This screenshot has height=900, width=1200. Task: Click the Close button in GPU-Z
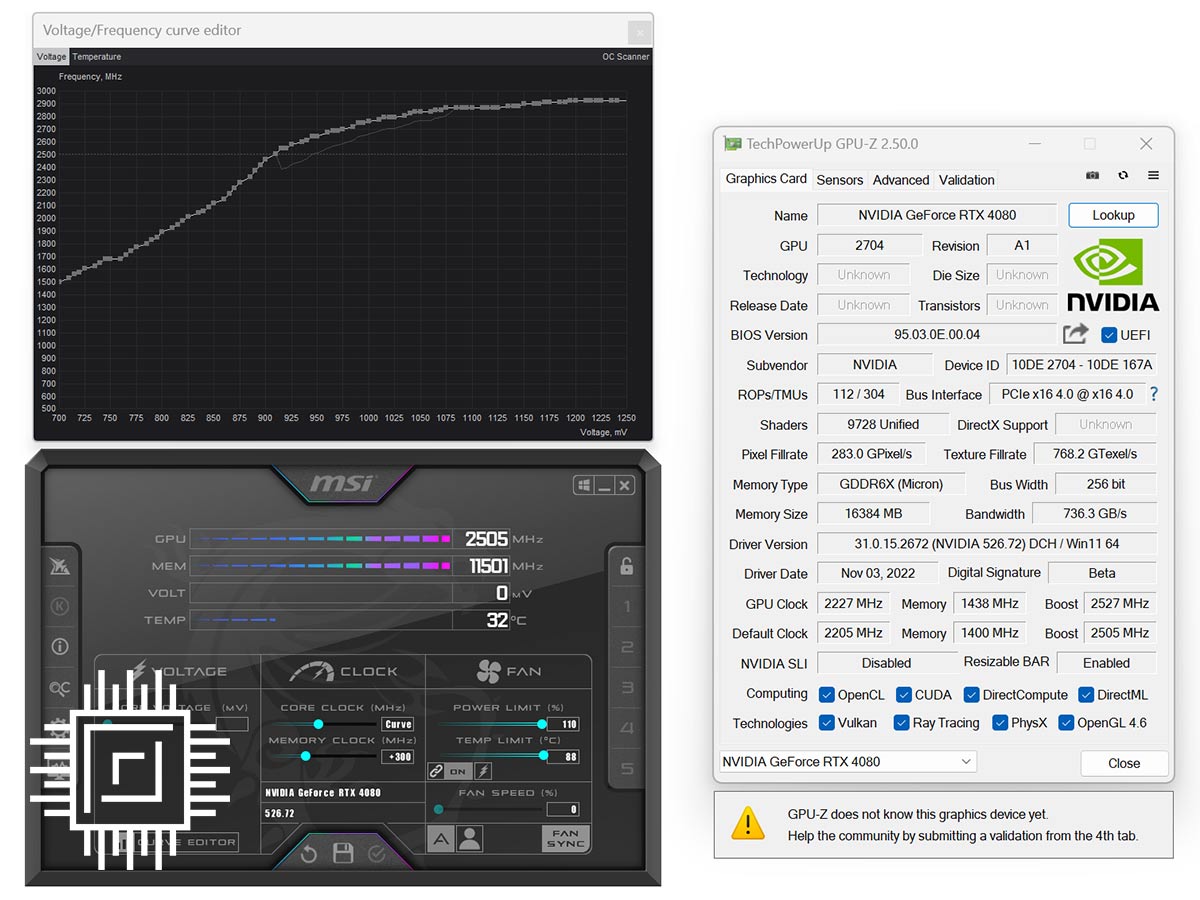1124,763
